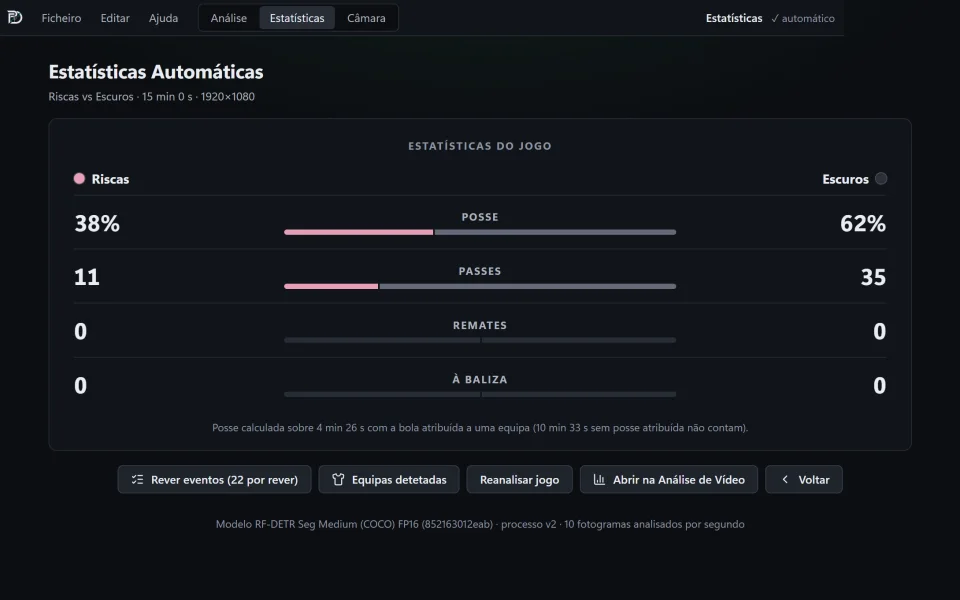Click the checklist icon on Rever eventos
Screen dimensions: 960x600
(137, 479)
